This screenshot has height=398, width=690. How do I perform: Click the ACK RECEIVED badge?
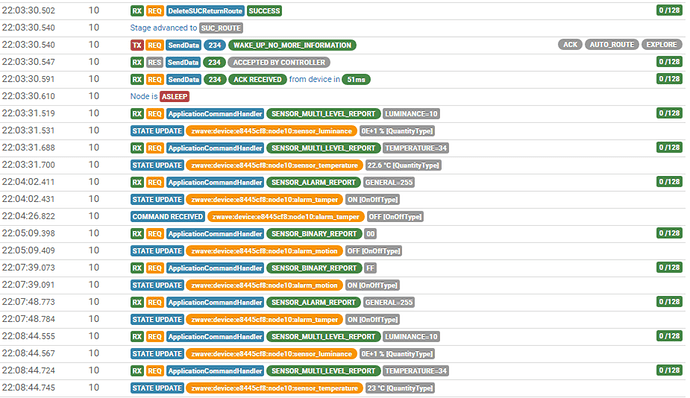pyautogui.click(x=257, y=79)
